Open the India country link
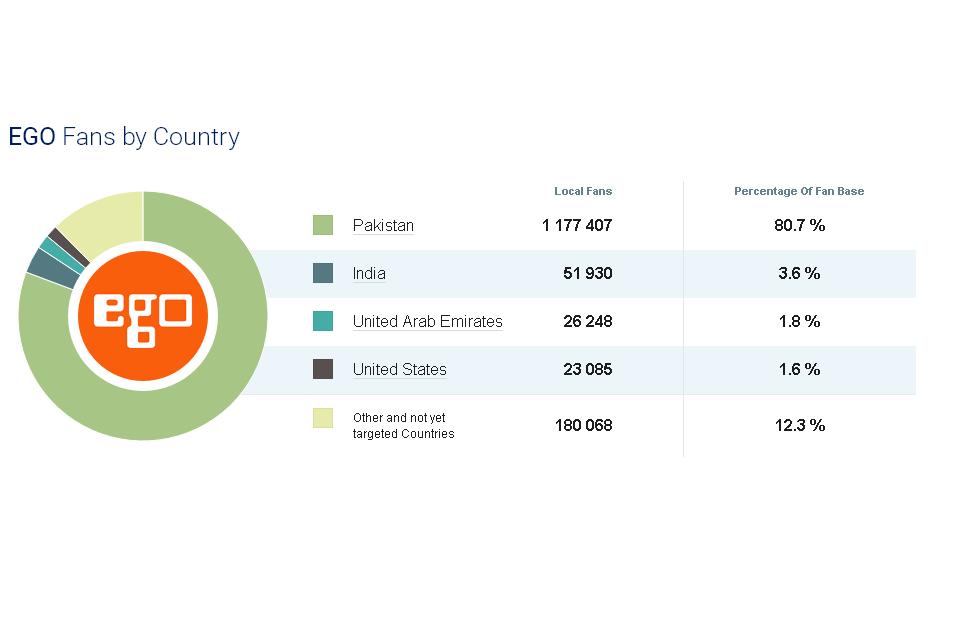The height and width of the screenshot is (617, 962). (369, 273)
